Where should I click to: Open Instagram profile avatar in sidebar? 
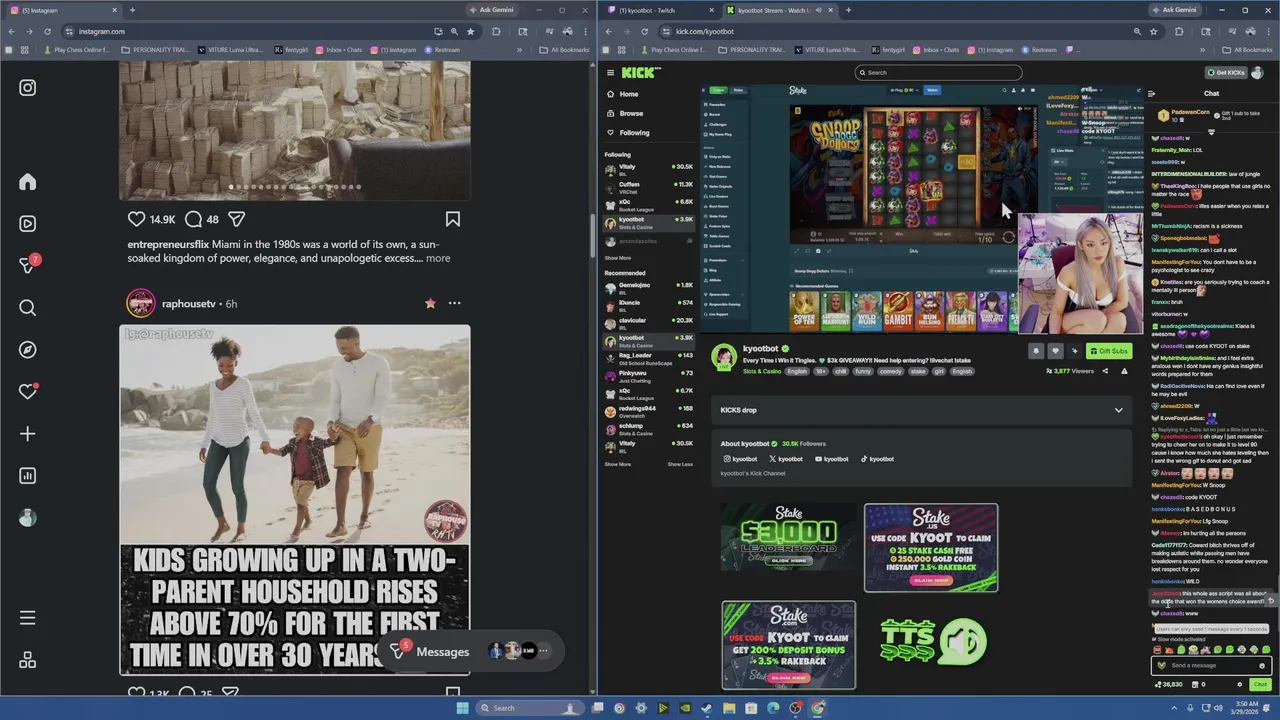[x=28, y=518]
